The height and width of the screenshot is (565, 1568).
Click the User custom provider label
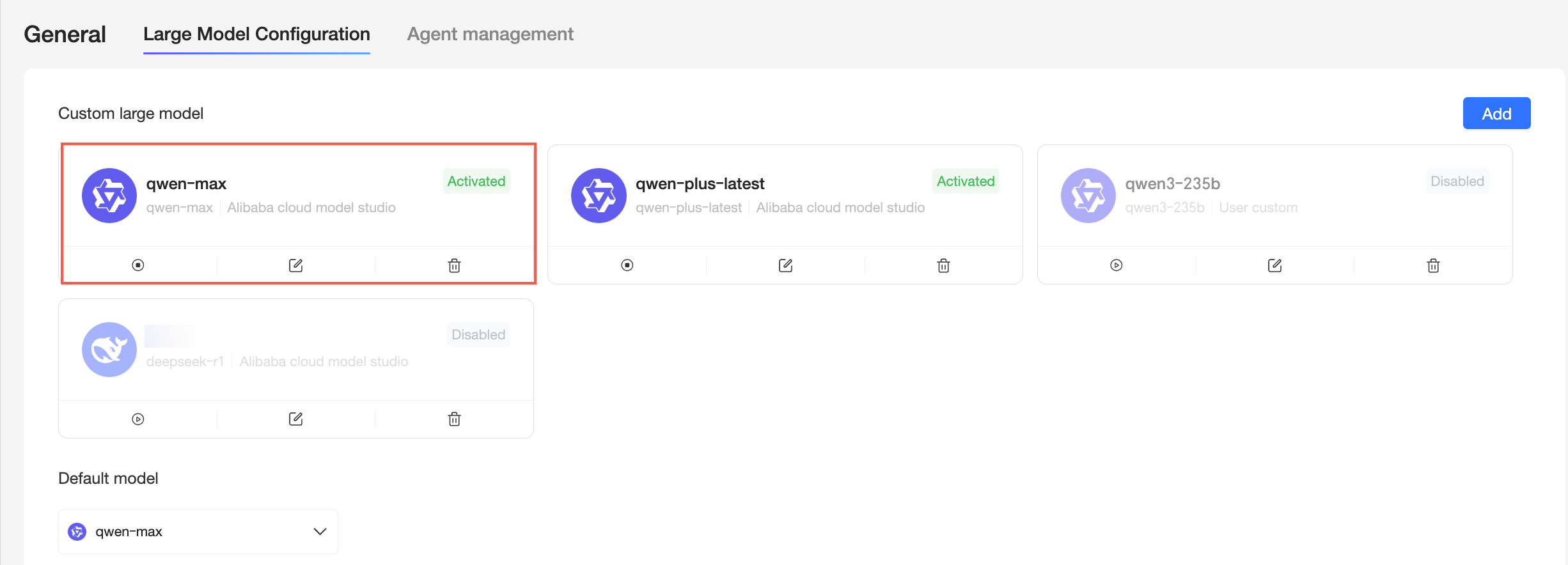pyautogui.click(x=1258, y=208)
